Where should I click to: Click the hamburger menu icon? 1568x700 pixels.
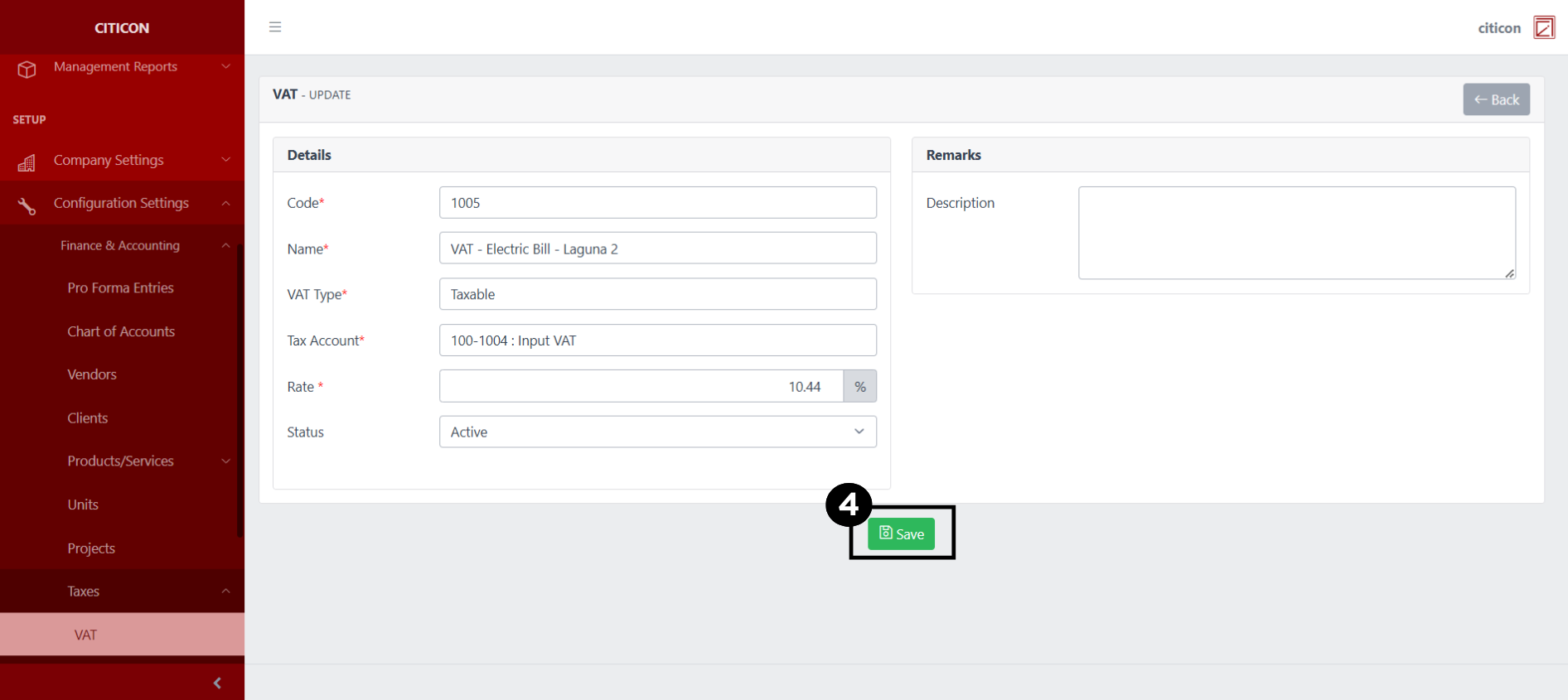(275, 27)
